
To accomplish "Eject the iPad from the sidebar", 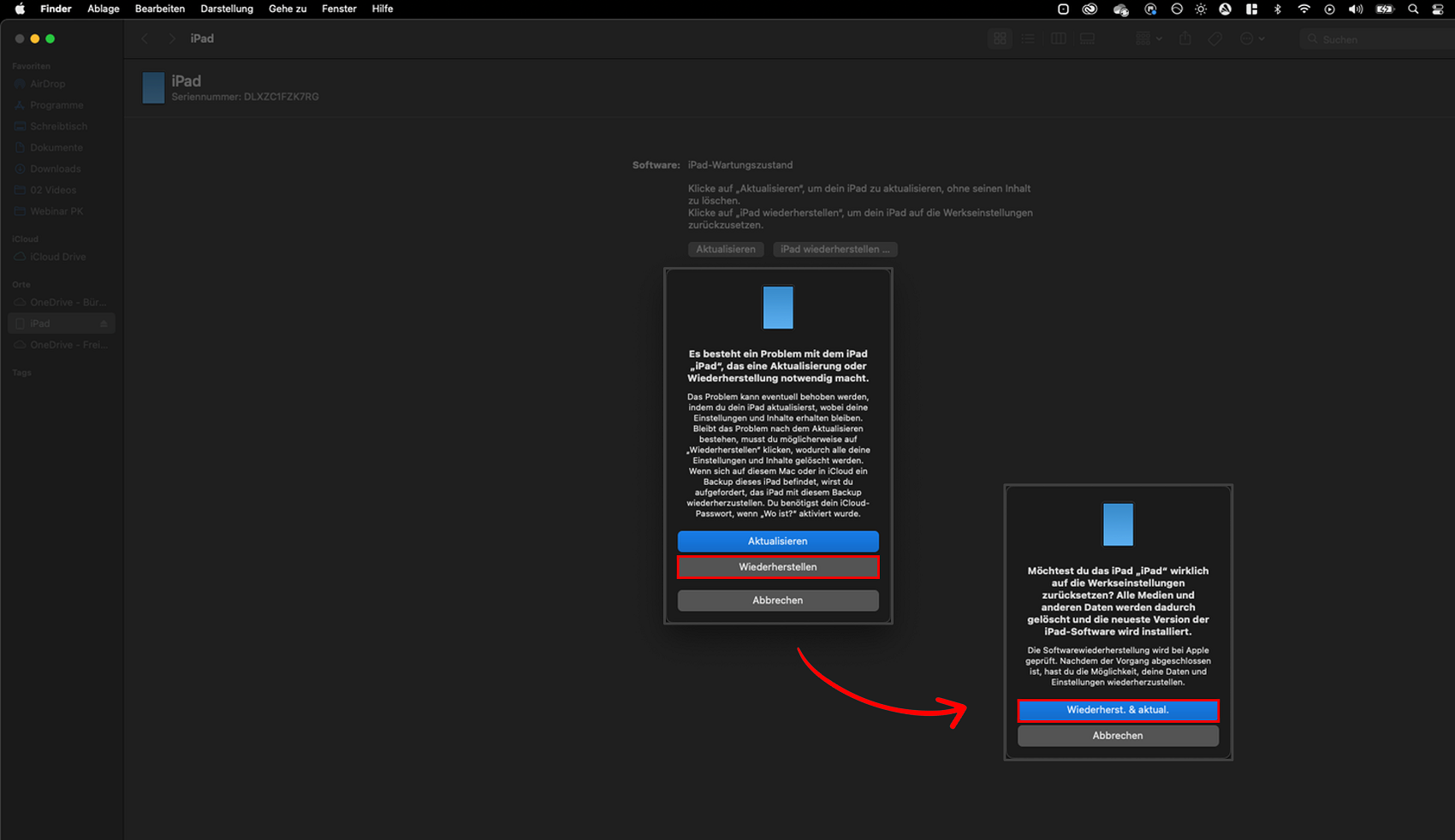I will [104, 324].
